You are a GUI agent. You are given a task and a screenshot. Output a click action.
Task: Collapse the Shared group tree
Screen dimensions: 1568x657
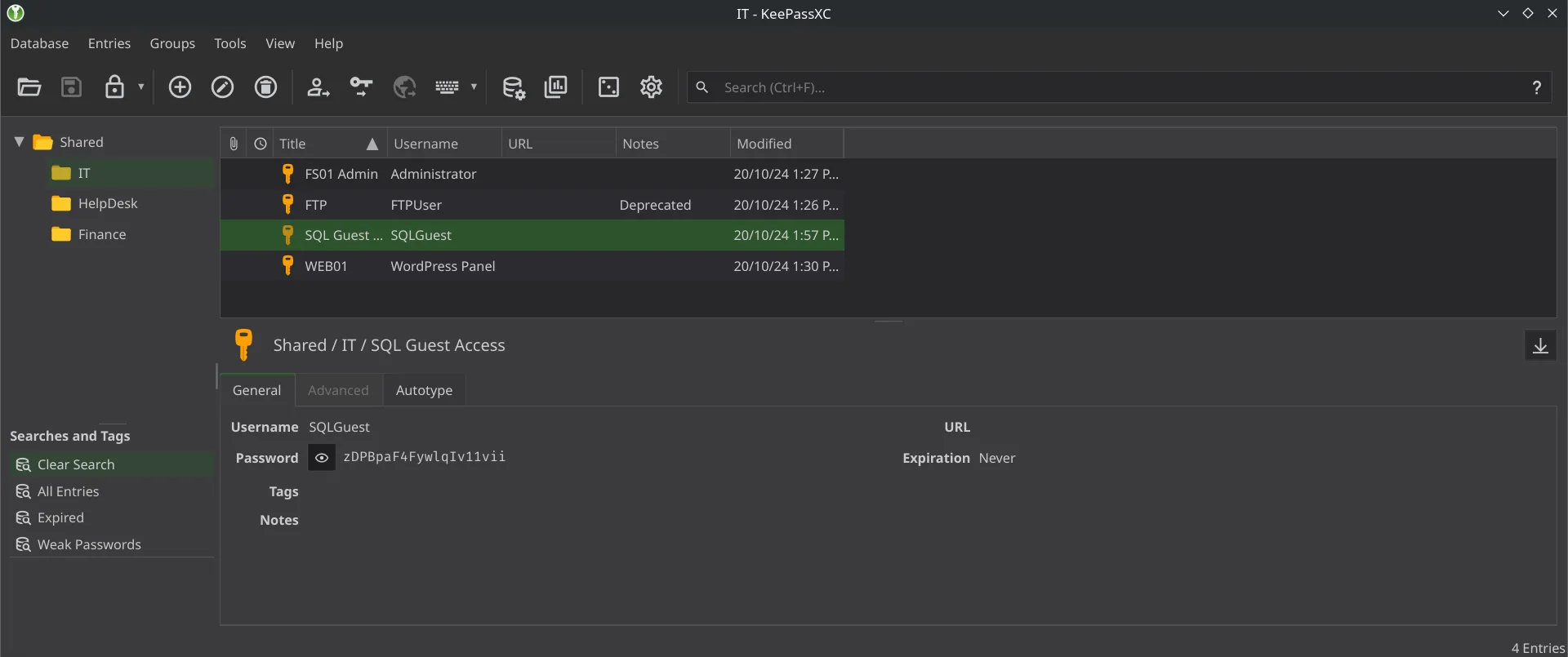(19, 142)
